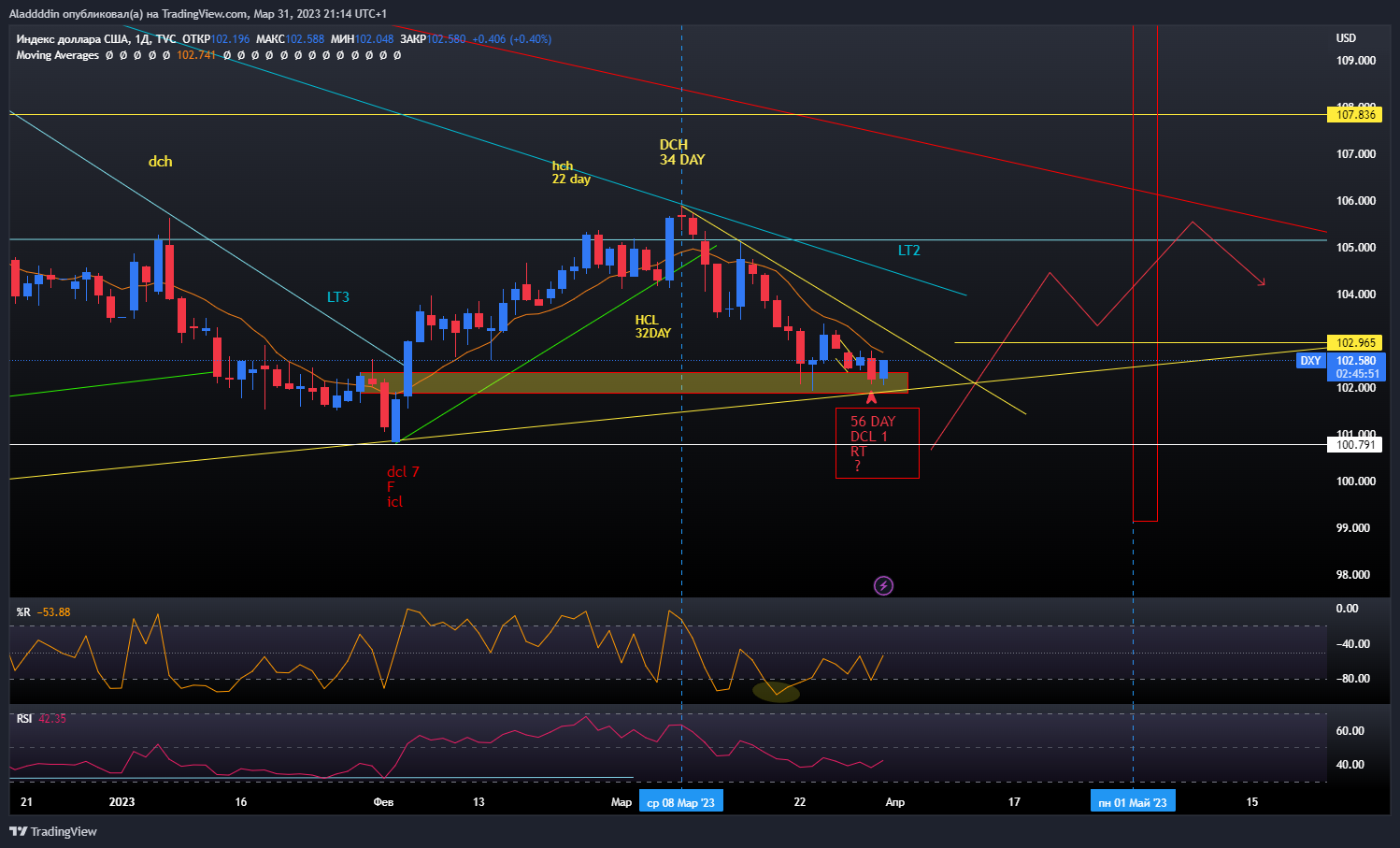The height and width of the screenshot is (848, 1400).
Task: Click the +0.406 (+0.40%) change value
Action: click(x=511, y=39)
